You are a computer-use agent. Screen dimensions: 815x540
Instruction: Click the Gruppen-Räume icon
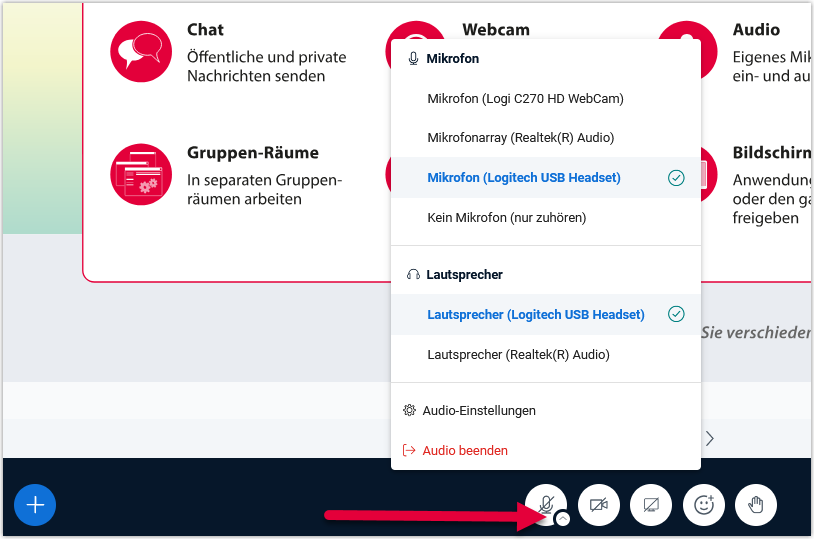[x=141, y=175]
